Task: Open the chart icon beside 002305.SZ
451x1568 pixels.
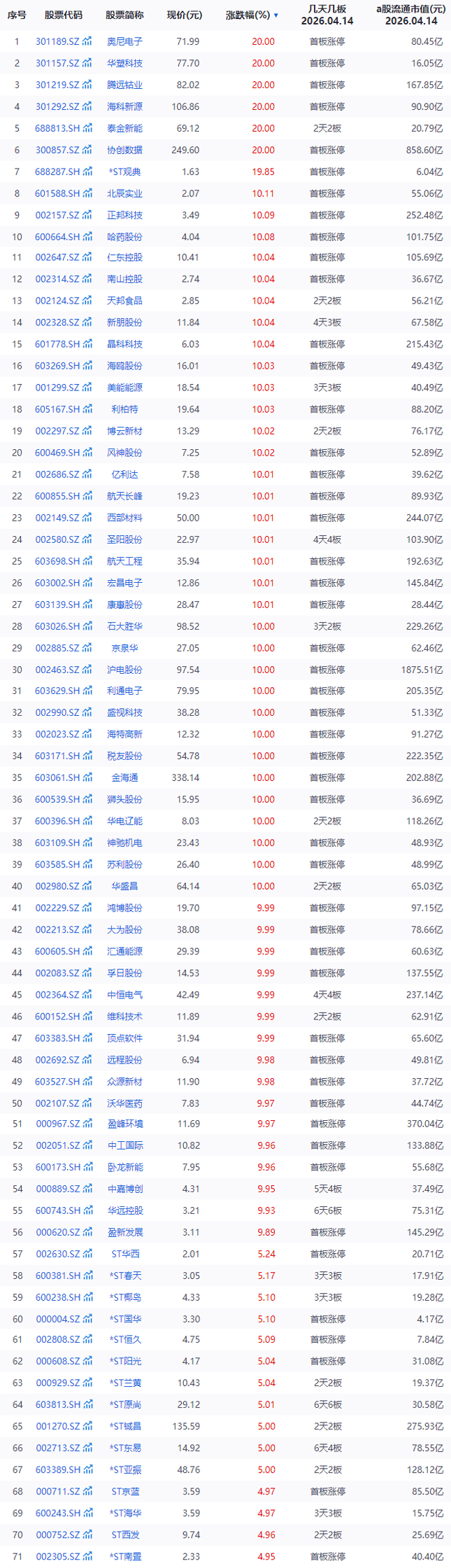Action: pyautogui.click(x=87, y=1556)
